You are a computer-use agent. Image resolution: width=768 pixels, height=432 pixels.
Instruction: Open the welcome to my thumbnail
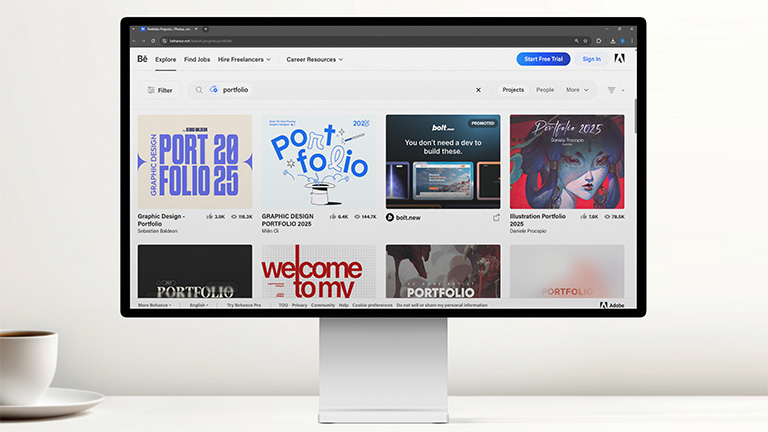(x=319, y=271)
